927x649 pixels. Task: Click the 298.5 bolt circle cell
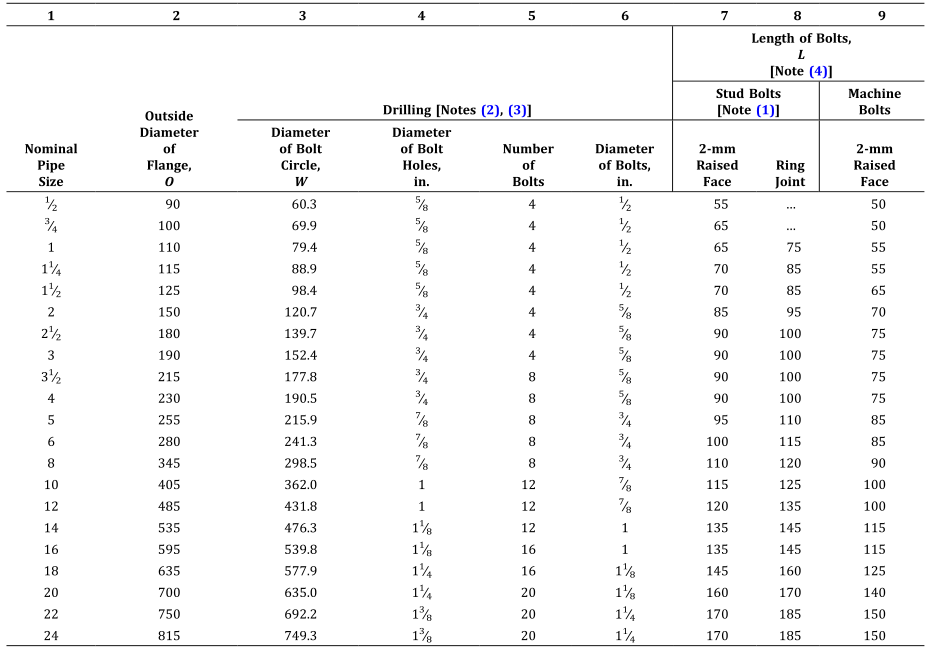click(300, 462)
